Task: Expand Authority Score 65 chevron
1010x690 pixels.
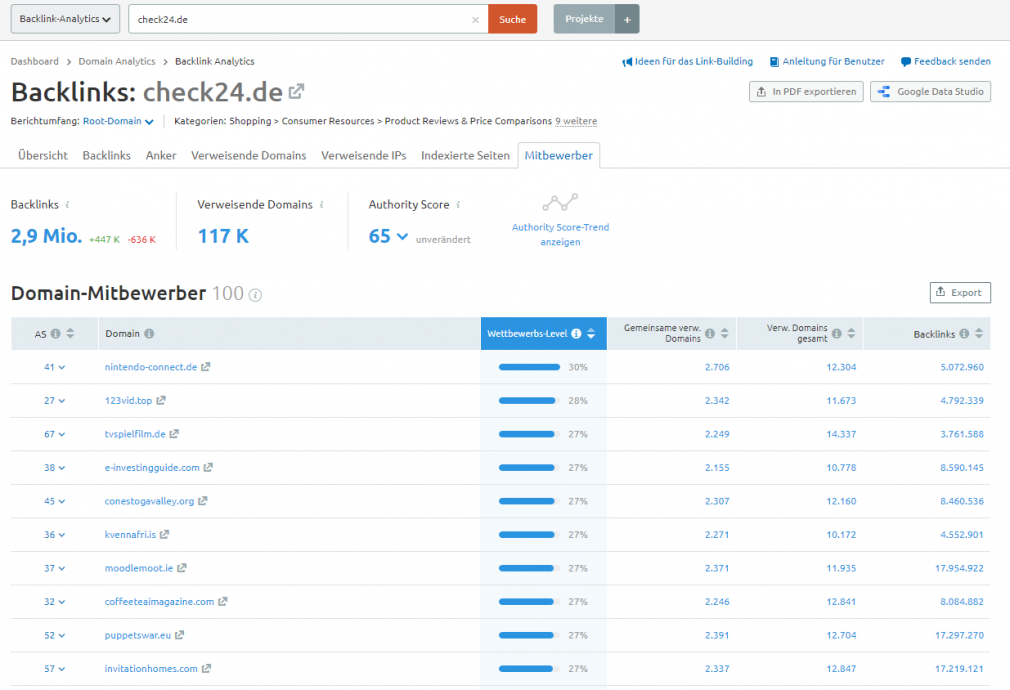Action: (403, 236)
